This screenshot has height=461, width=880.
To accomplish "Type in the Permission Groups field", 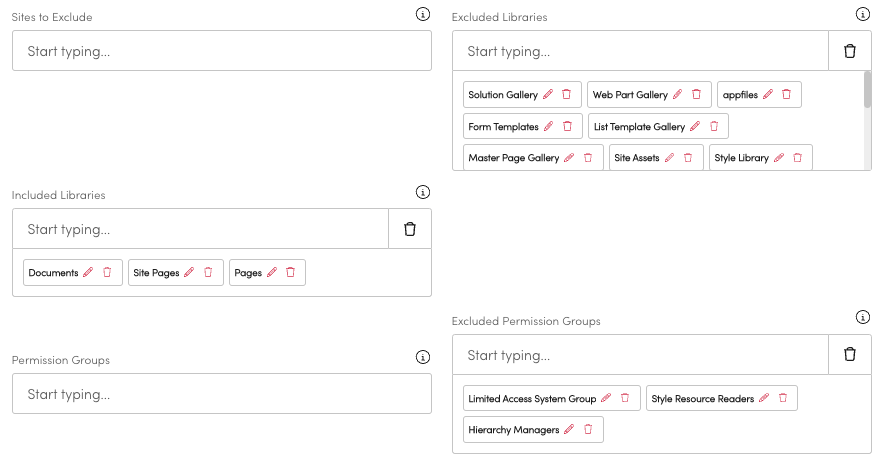I will coord(221,394).
